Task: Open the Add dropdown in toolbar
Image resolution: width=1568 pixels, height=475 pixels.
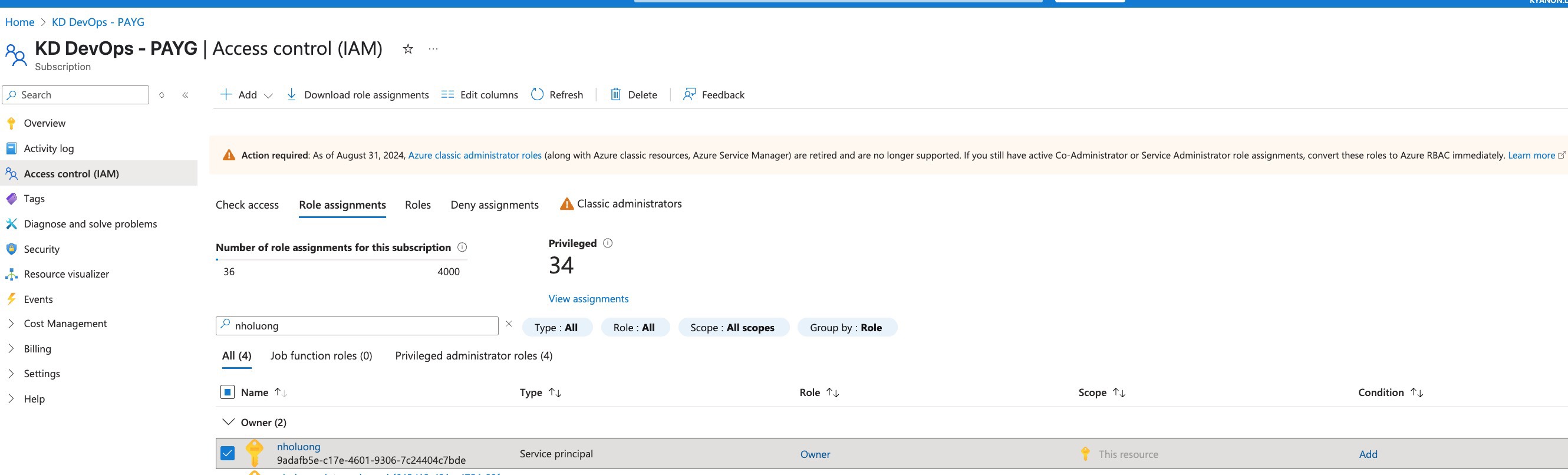Action: 246,94
